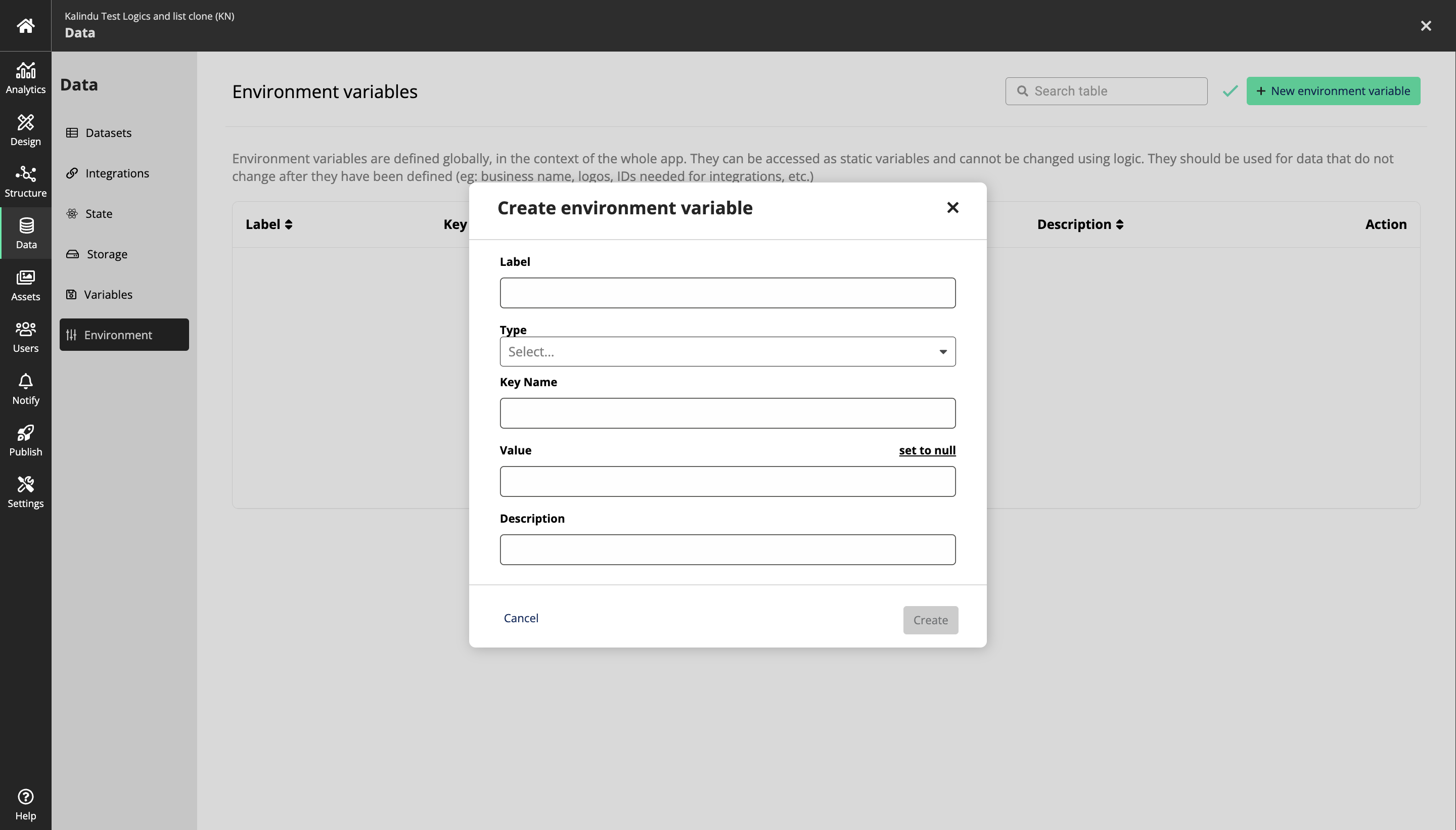The height and width of the screenshot is (830, 1456).
Task: Select Environment in Data menu
Action: pyautogui.click(x=124, y=335)
